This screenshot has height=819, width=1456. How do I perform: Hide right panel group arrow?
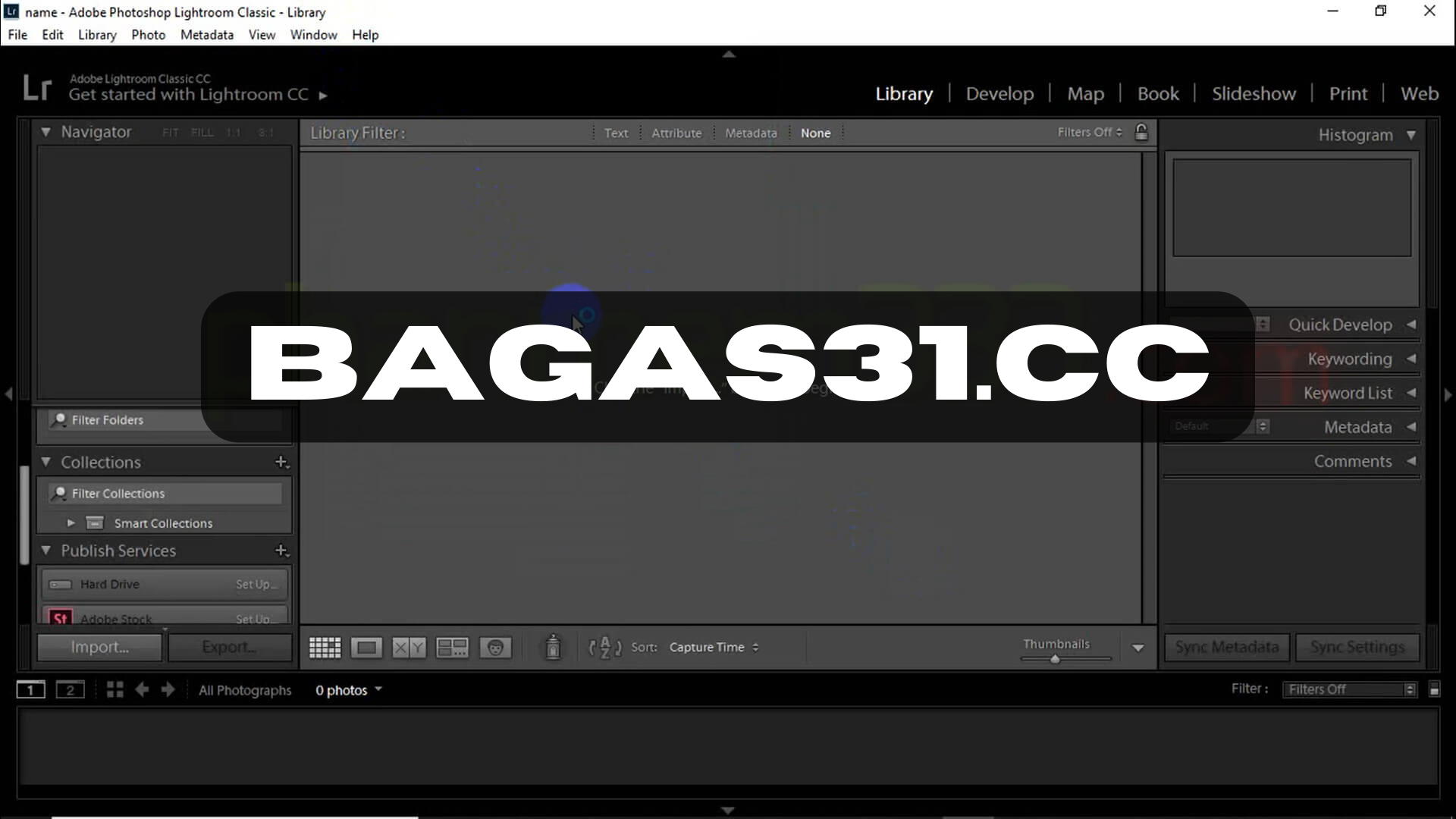pos(1448,394)
